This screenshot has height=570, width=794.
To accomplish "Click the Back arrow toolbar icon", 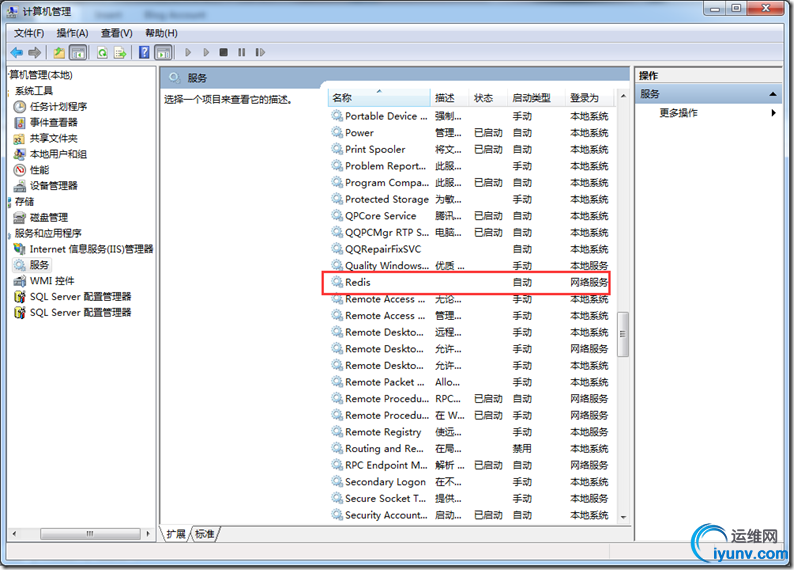I will (17, 52).
